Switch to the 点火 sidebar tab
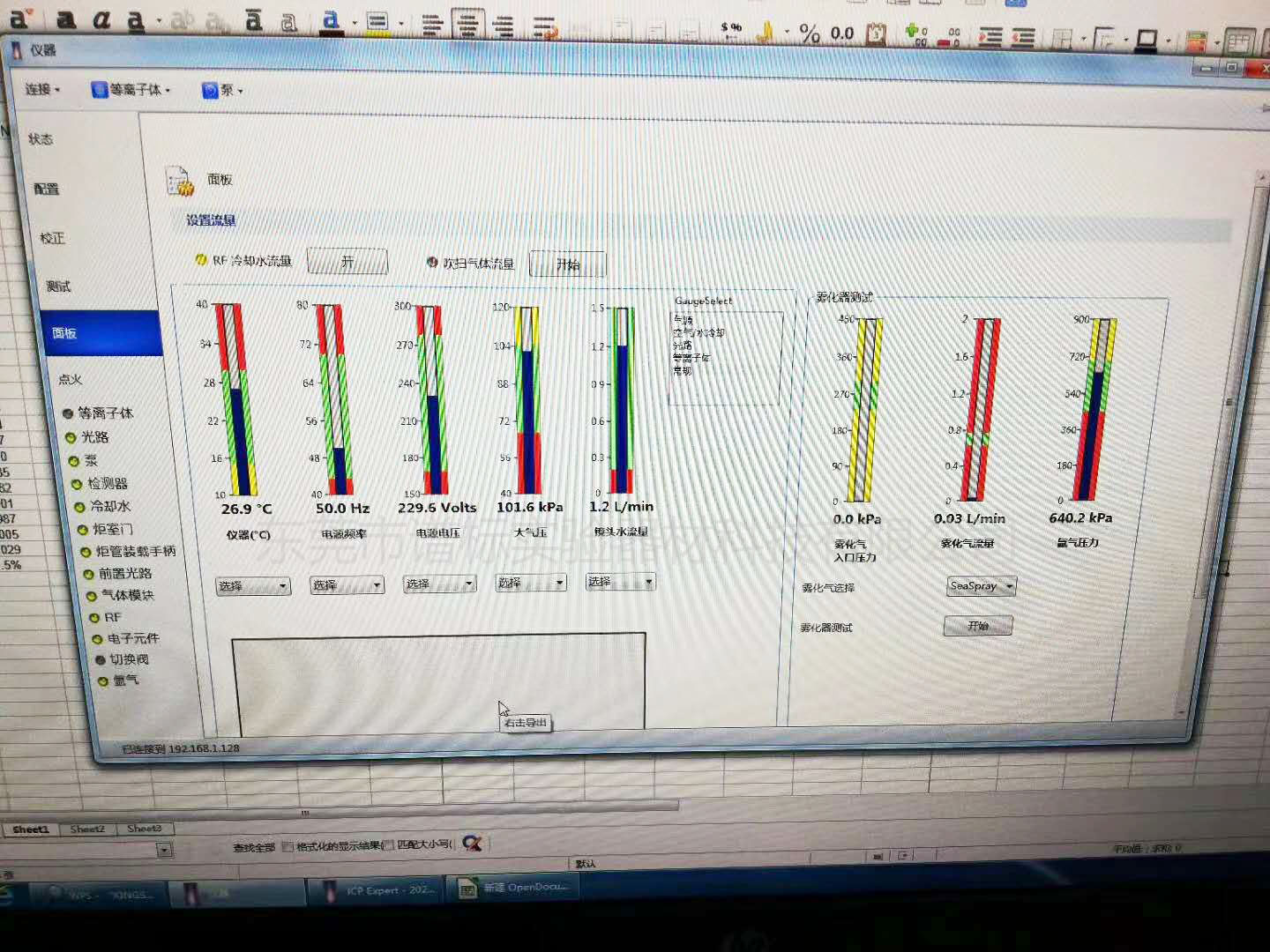The width and height of the screenshot is (1270, 952). [71, 379]
